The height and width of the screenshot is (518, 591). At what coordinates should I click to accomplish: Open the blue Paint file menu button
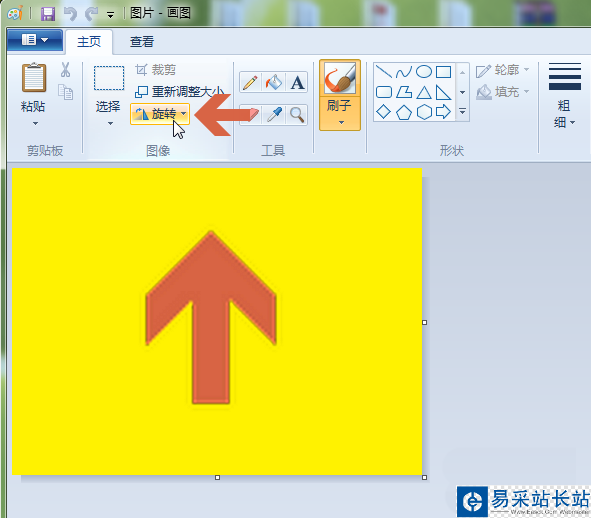pos(35,40)
